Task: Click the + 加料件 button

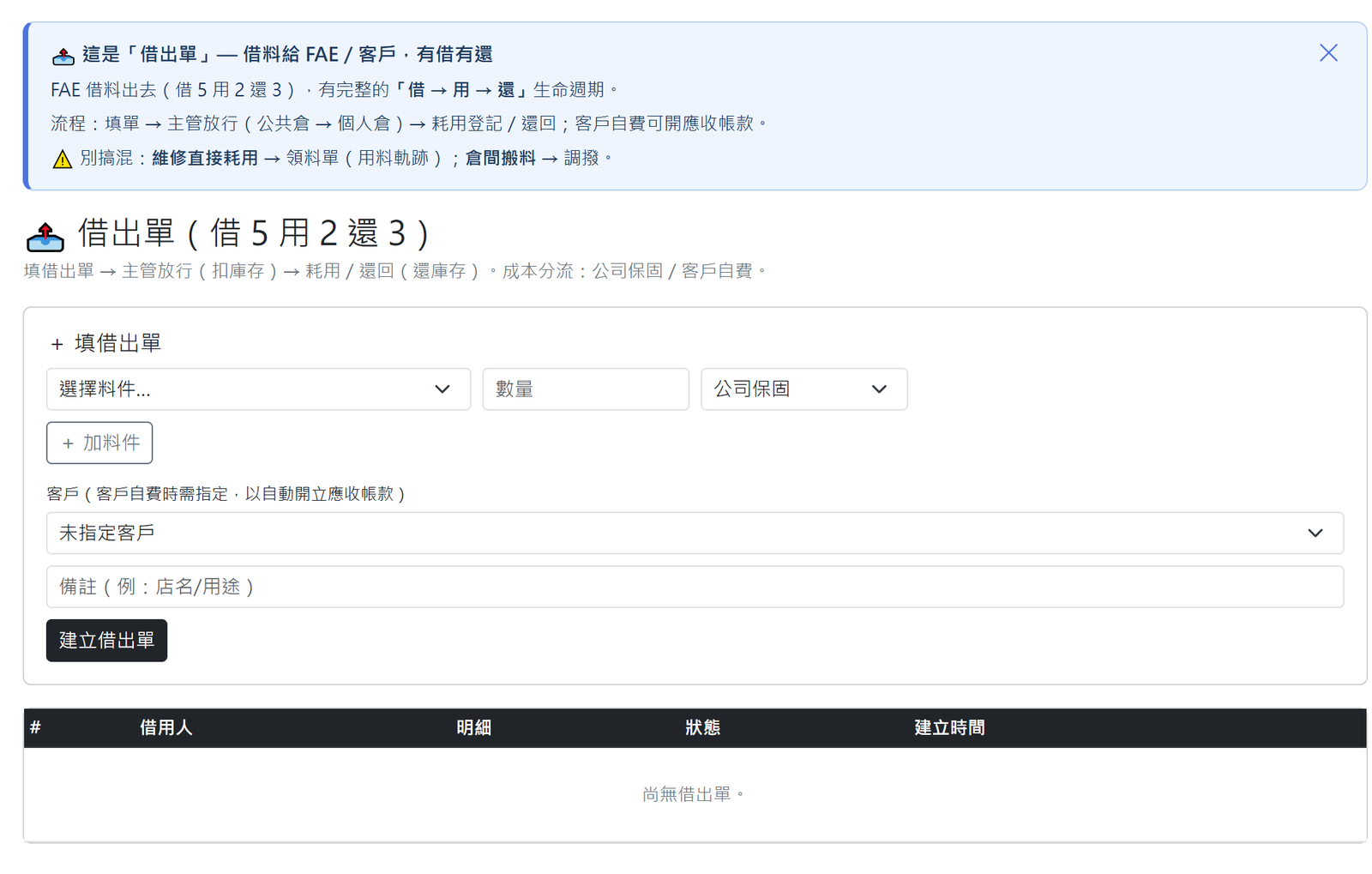Action: (x=99, y=443)
